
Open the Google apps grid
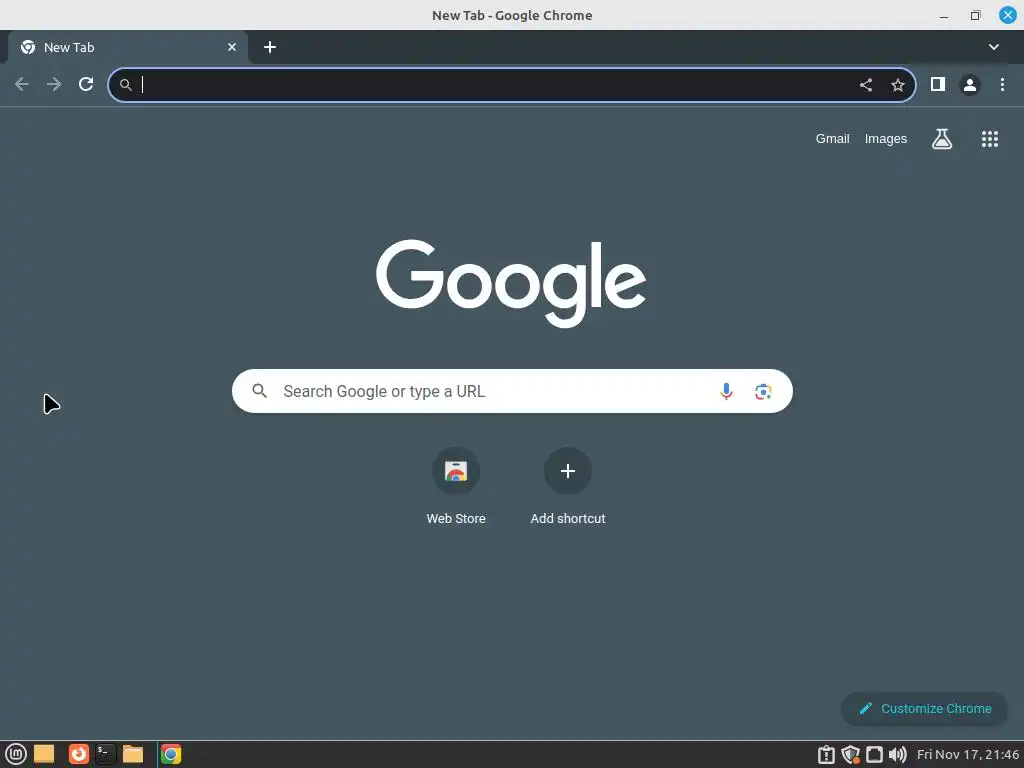[x=990, y=139]
